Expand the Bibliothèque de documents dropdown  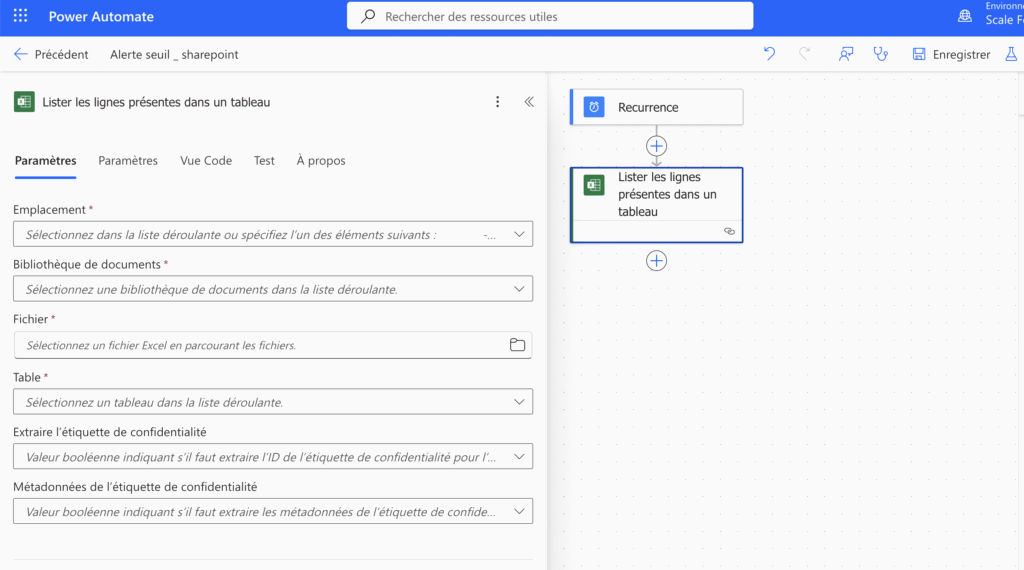coord(518,289)
